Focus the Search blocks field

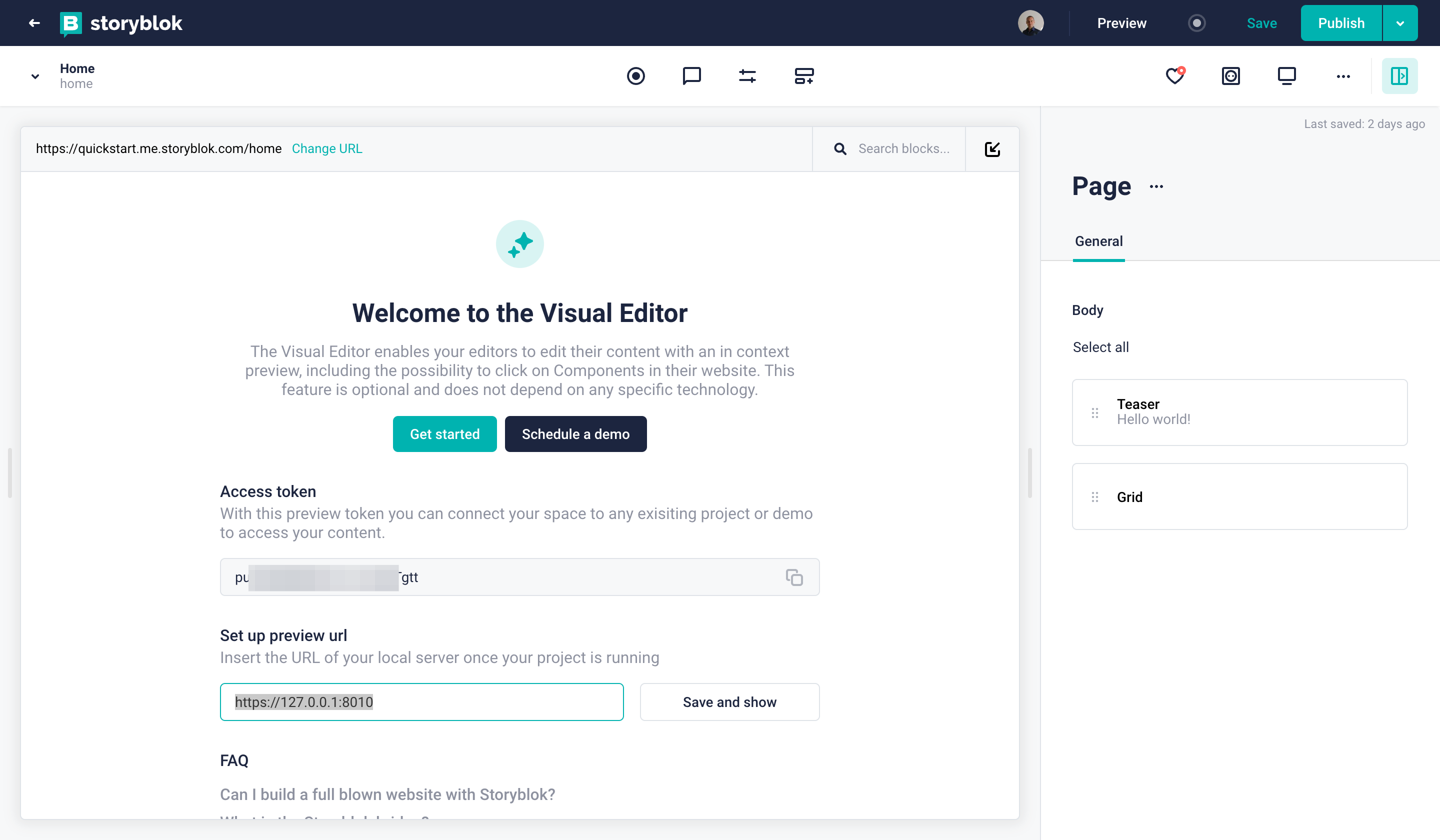click(x=903, y=148)
